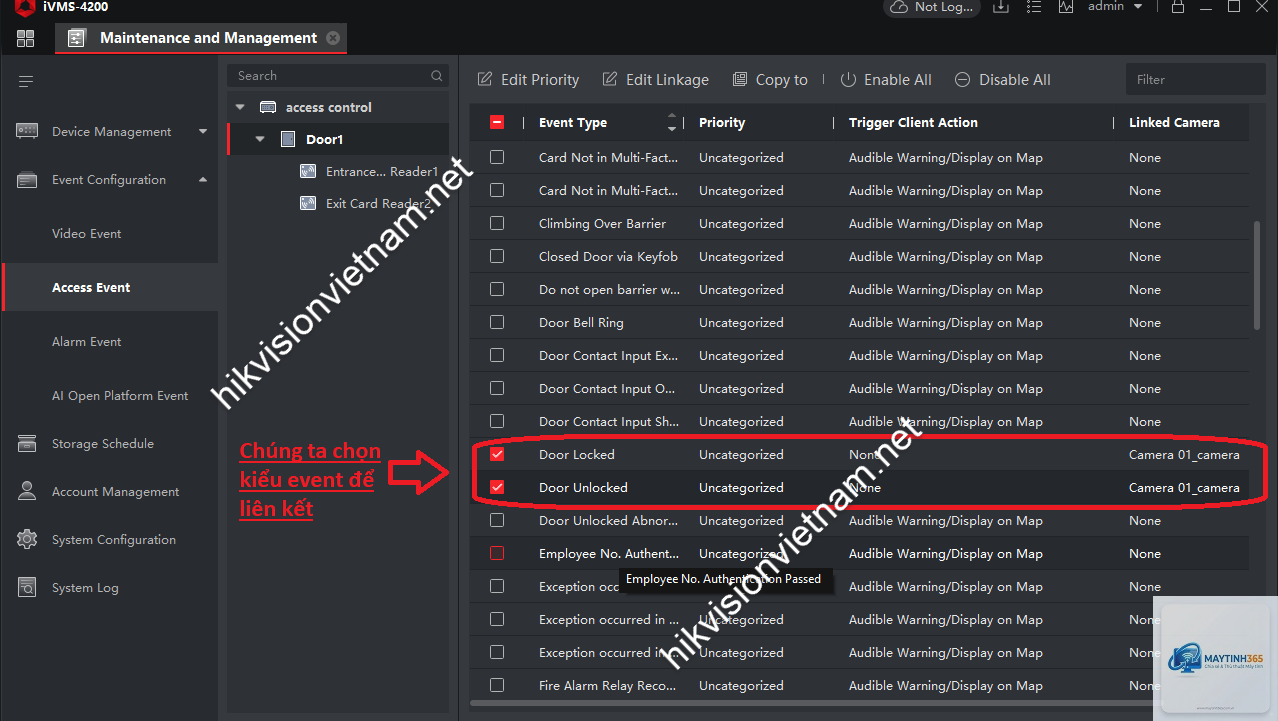Collapse the Event Configuration arrow

203,180
